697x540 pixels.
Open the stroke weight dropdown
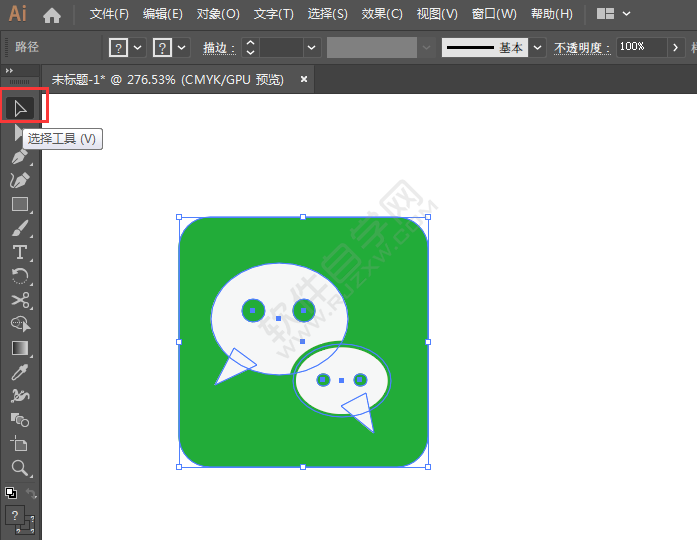[x=312, y=47]
